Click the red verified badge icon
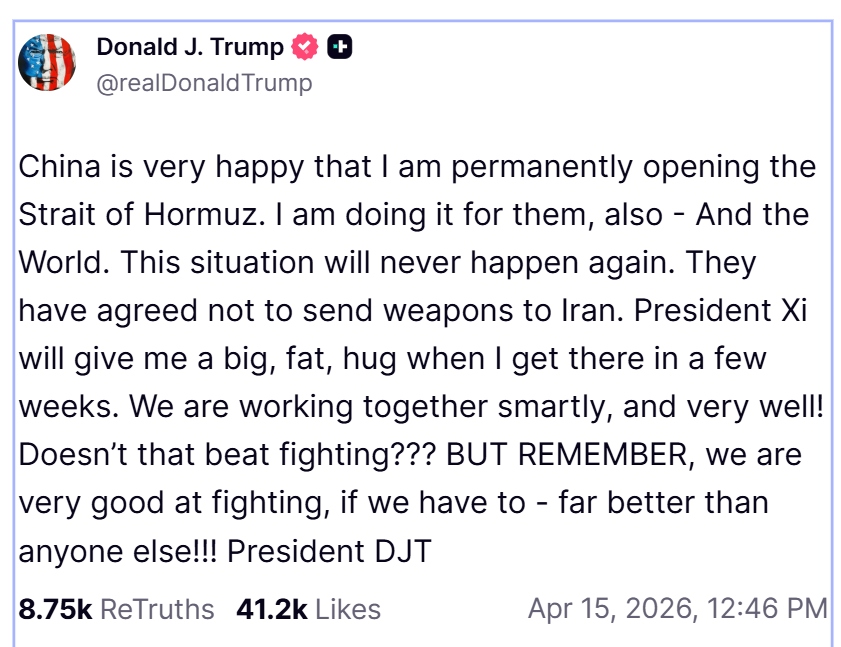 tap(305, 47)
